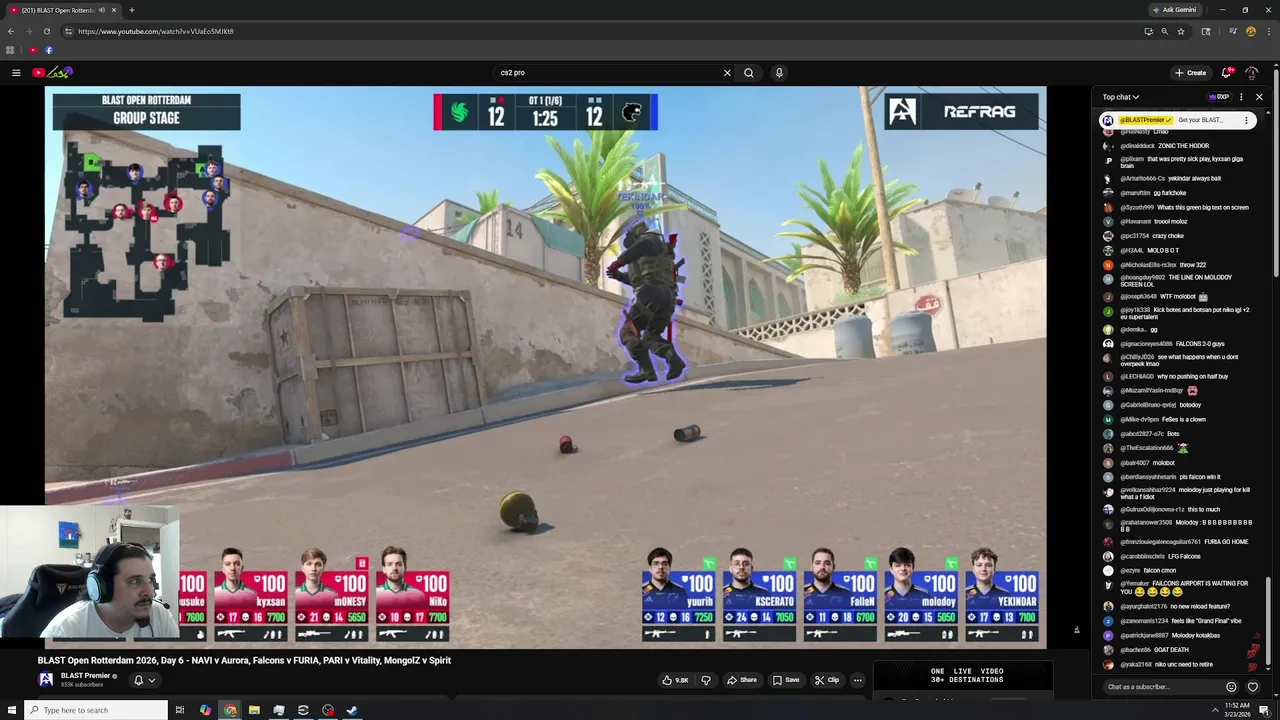Viewport: 1280px width, 720px height.
Task: Save the video to playlist
Action: point(786,680)
